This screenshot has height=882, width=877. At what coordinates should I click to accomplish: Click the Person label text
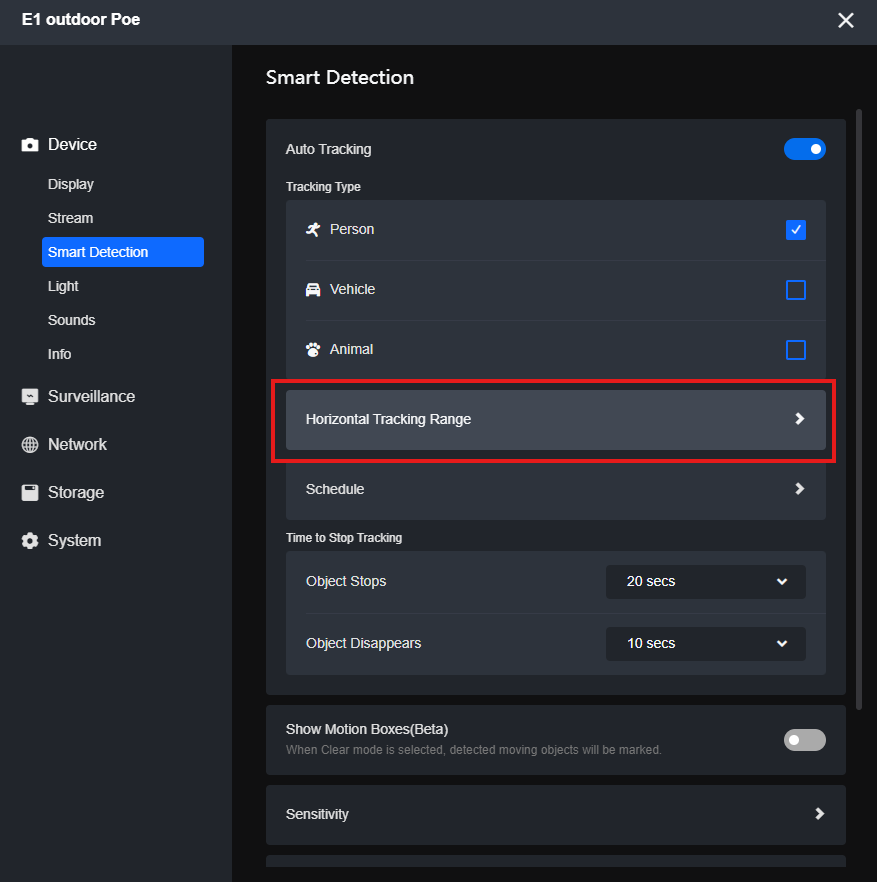click(352, 230)
